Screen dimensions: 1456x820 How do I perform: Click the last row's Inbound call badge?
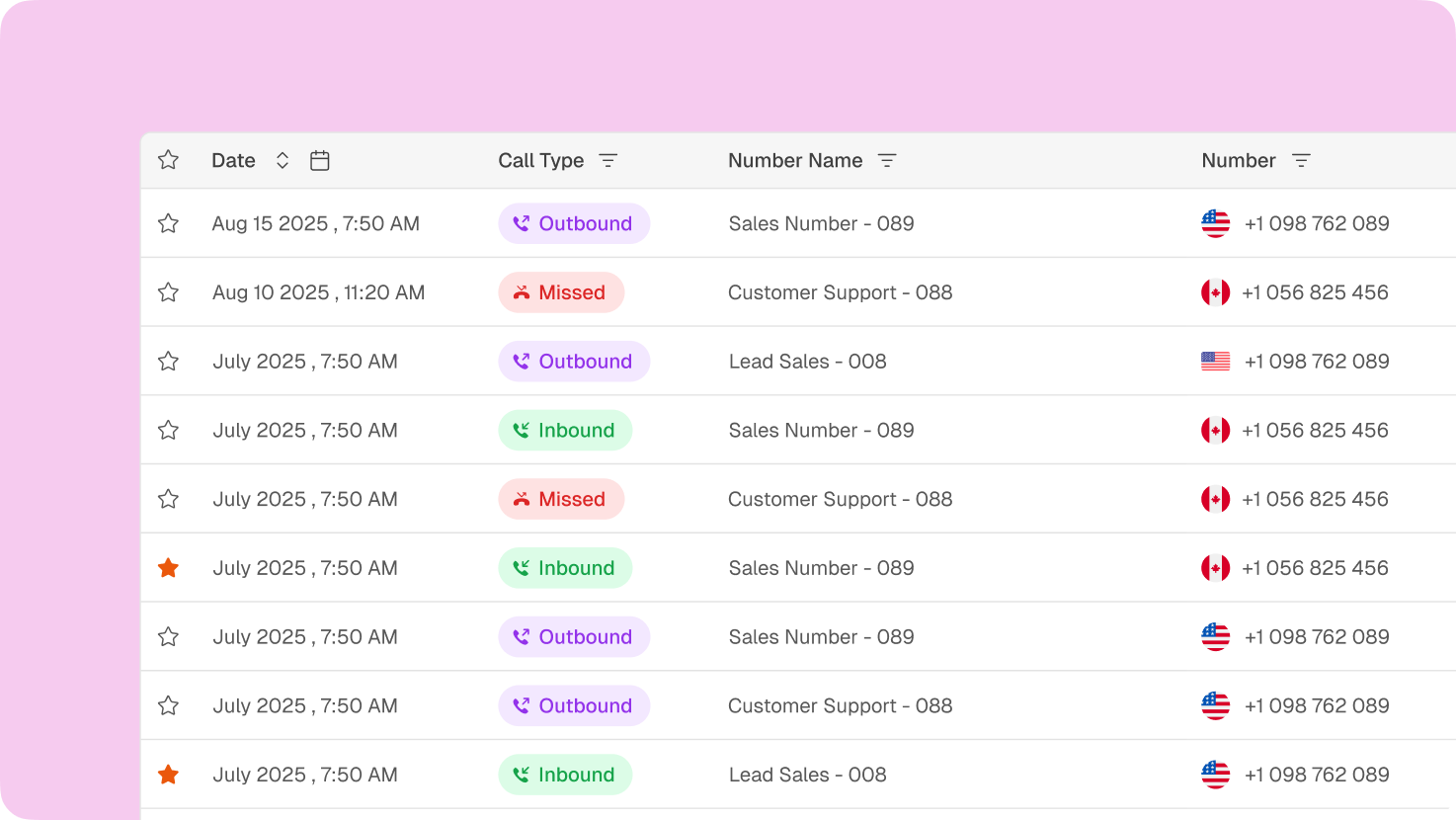click(565, 775)
